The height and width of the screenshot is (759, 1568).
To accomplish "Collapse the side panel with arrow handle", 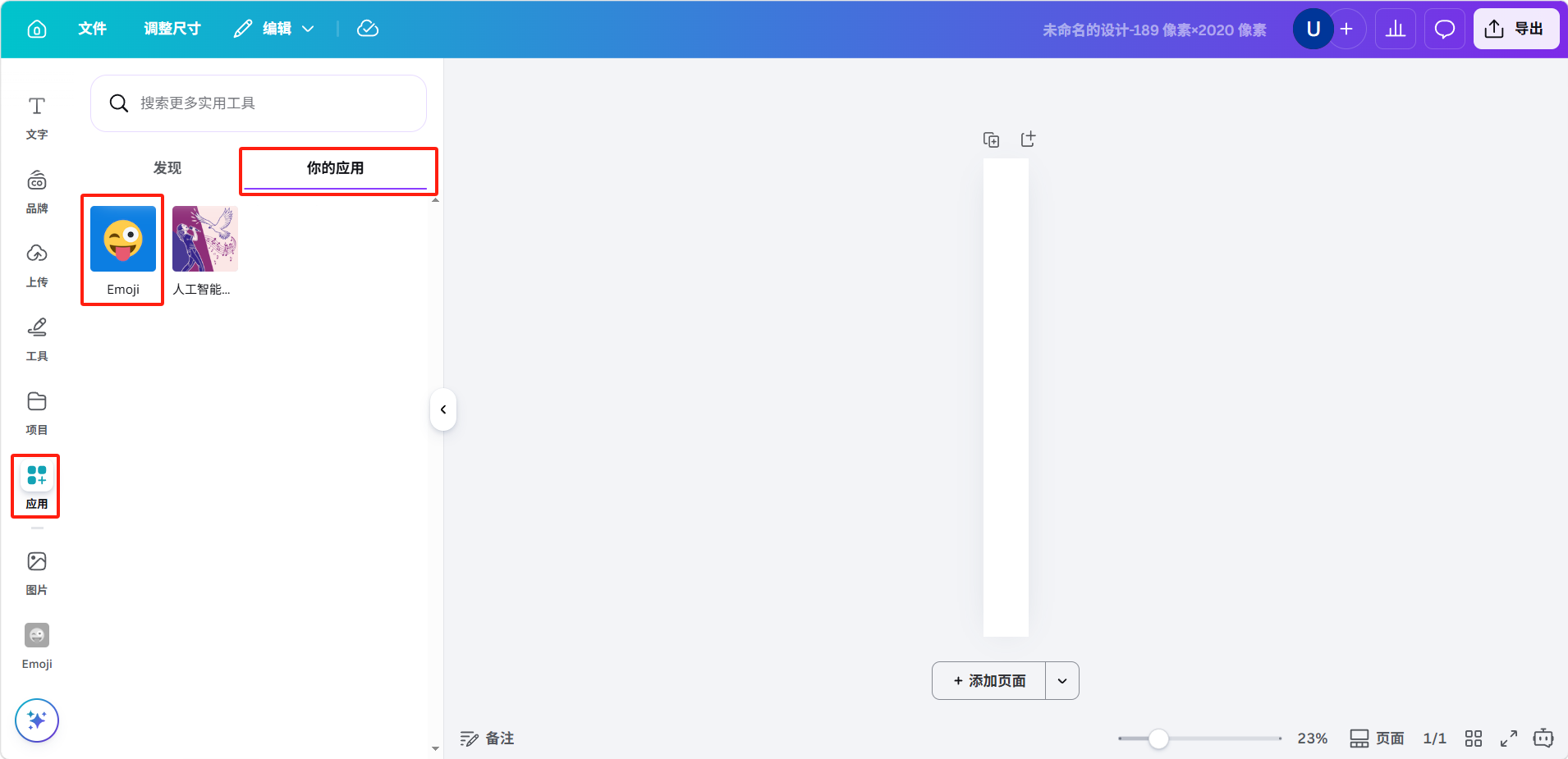I will click(443, 409).
